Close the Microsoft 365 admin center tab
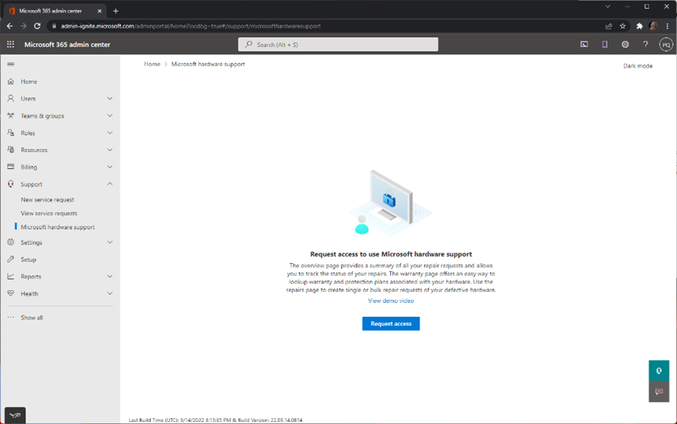 tap(99, 11)
